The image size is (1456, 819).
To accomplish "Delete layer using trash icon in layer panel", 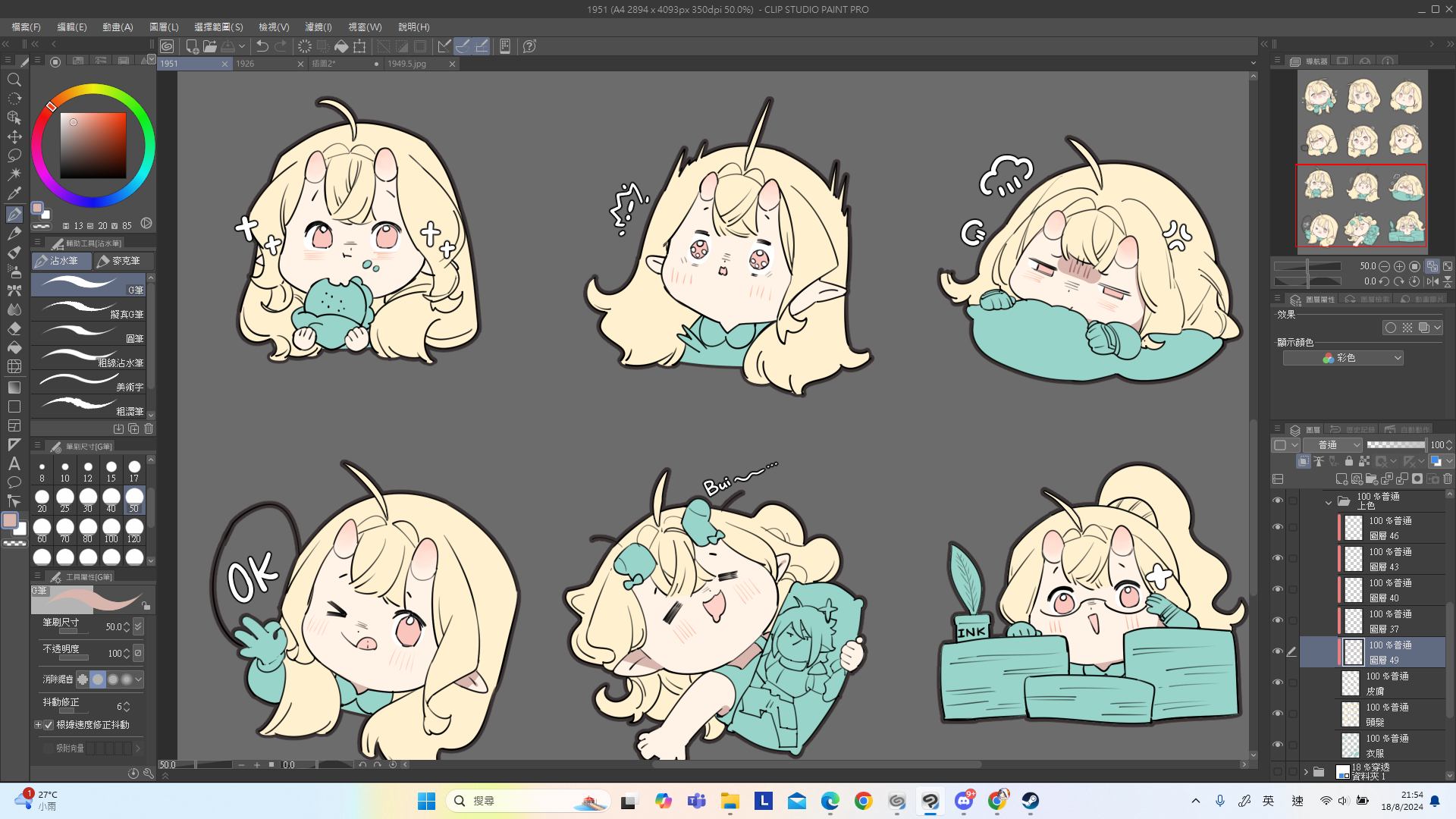I will point(1447,479).
